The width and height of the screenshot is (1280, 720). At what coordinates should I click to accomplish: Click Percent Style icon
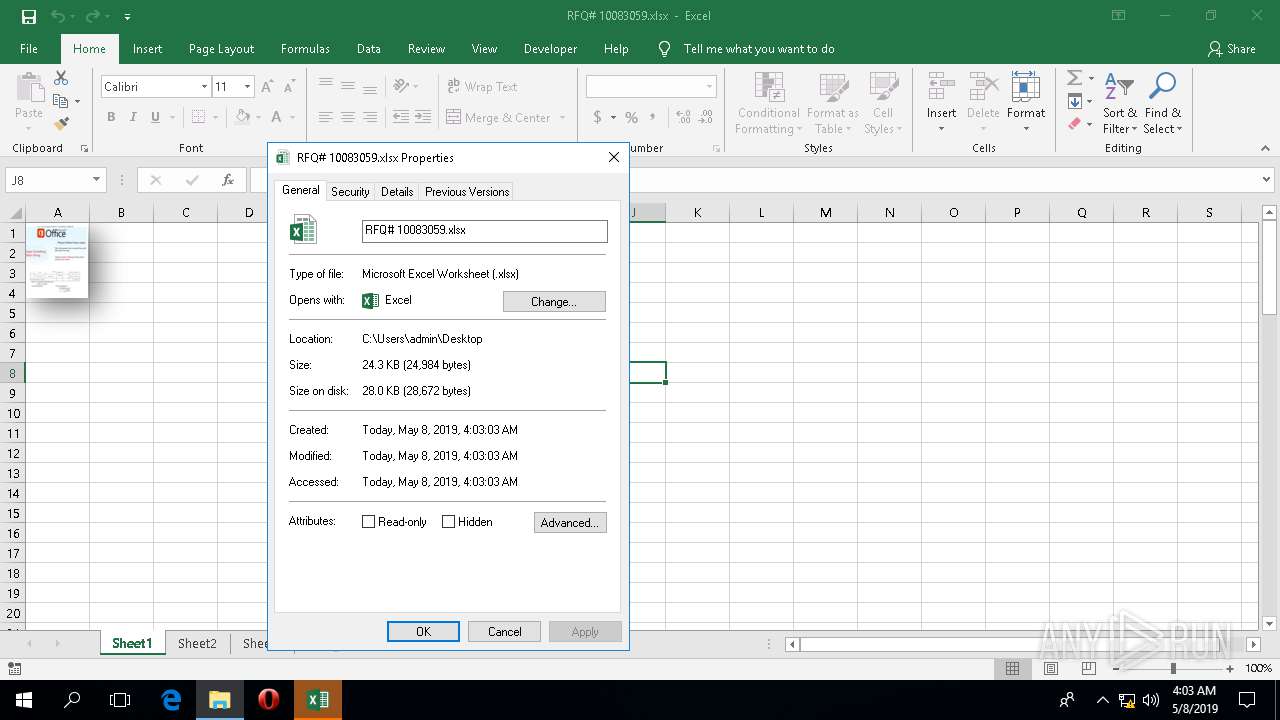pyautogui.click(x=631, y=117)
